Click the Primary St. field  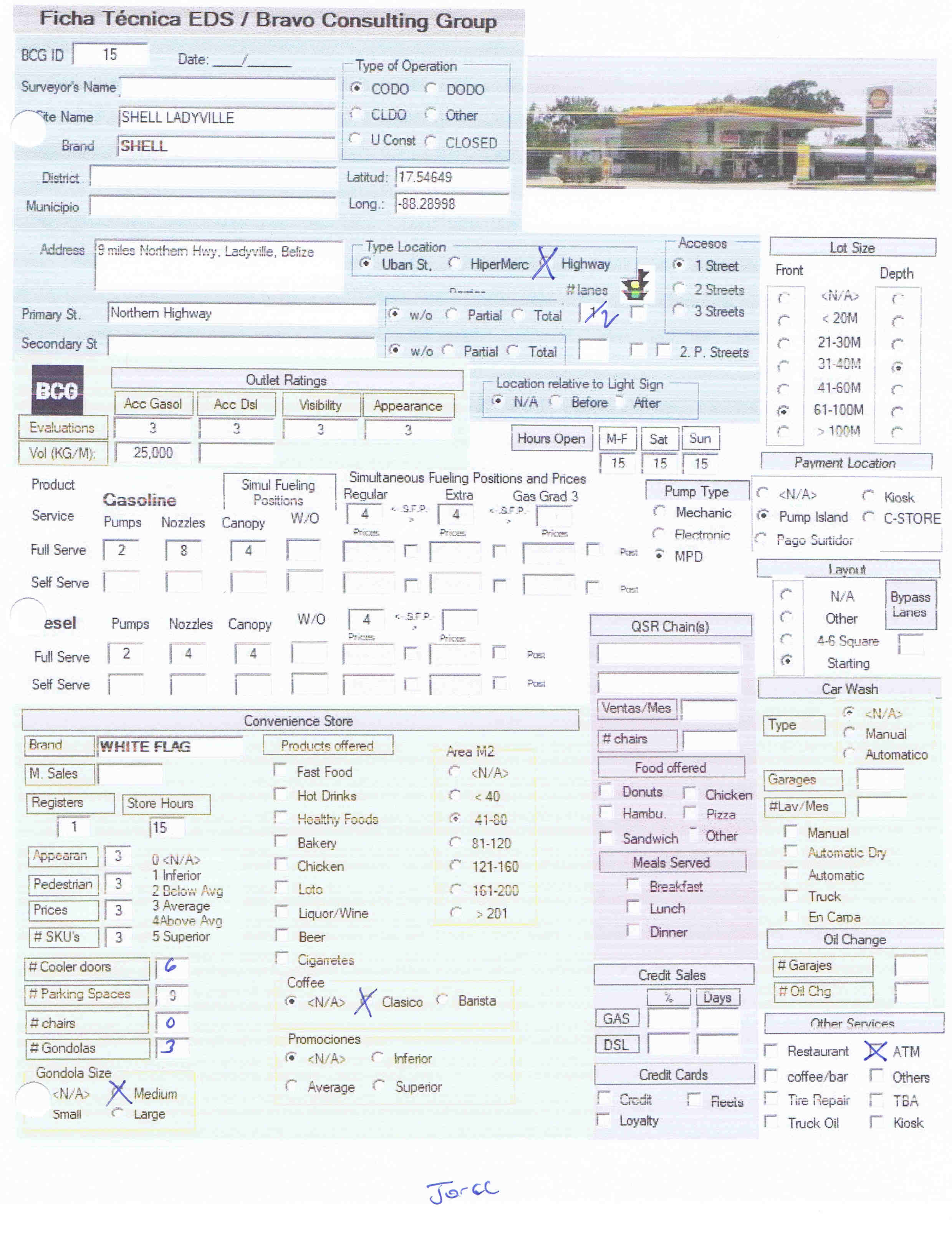pos(242,313)
